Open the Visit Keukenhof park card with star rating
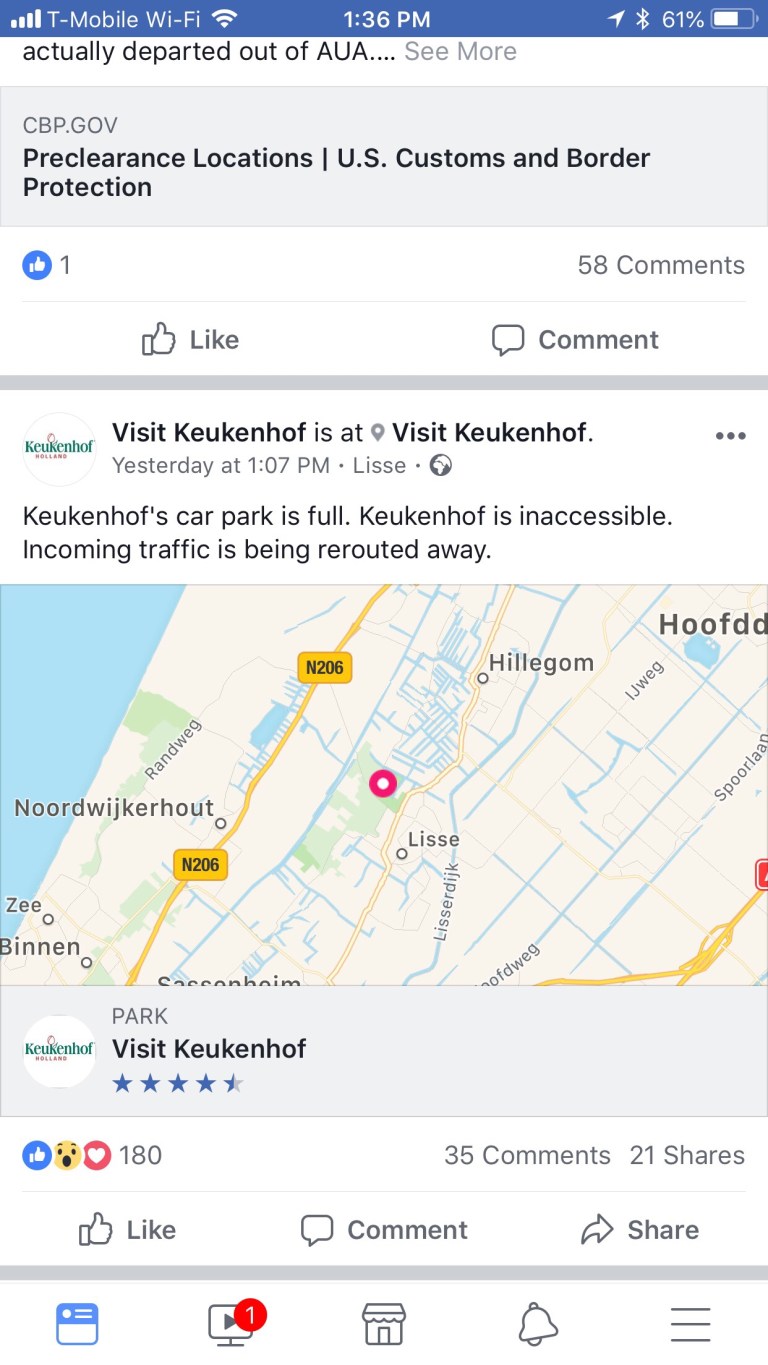Image resolution: width=768 pixels, height=1365 pixels. [x=384, y=1051]
